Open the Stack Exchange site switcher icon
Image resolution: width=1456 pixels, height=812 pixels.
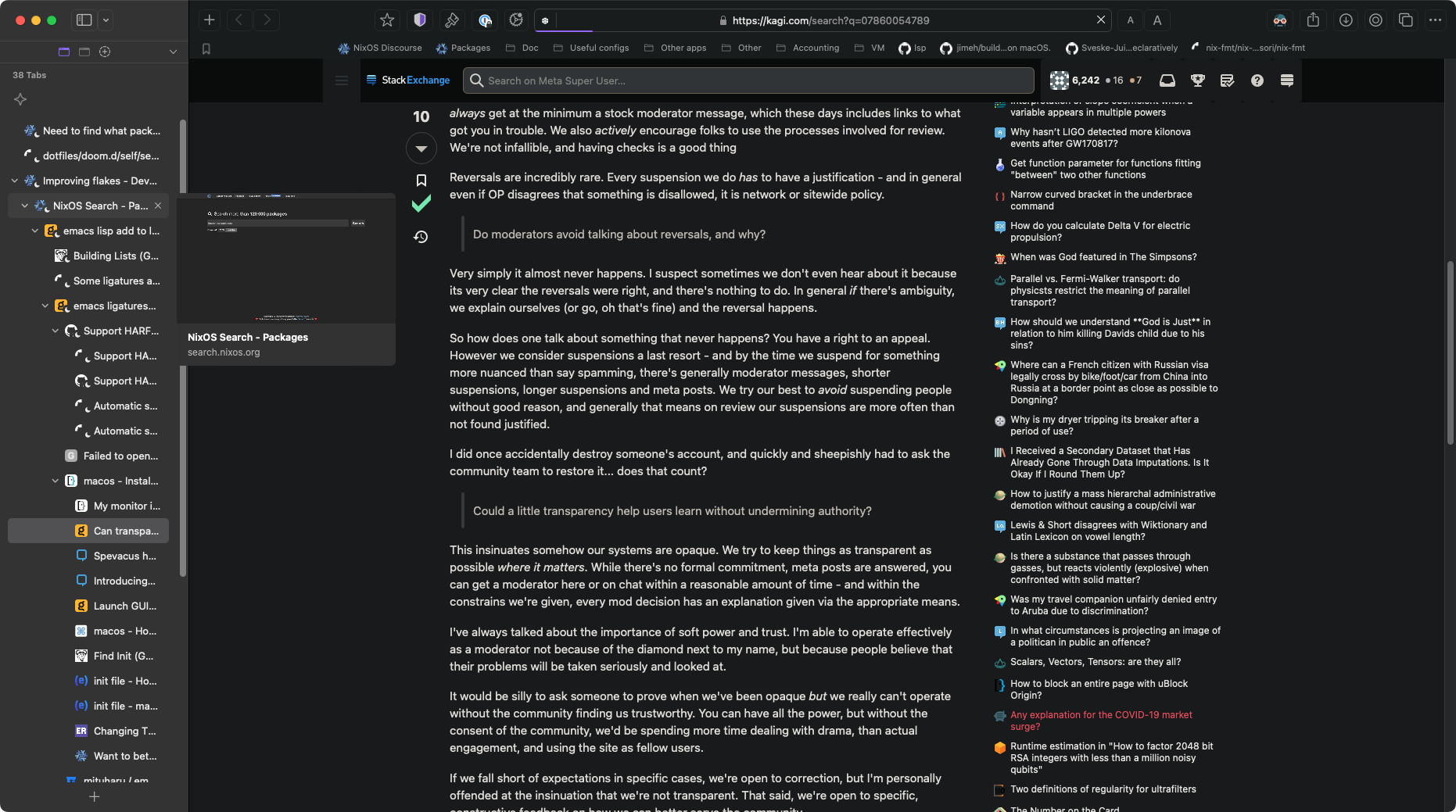tap(1286, 80)
